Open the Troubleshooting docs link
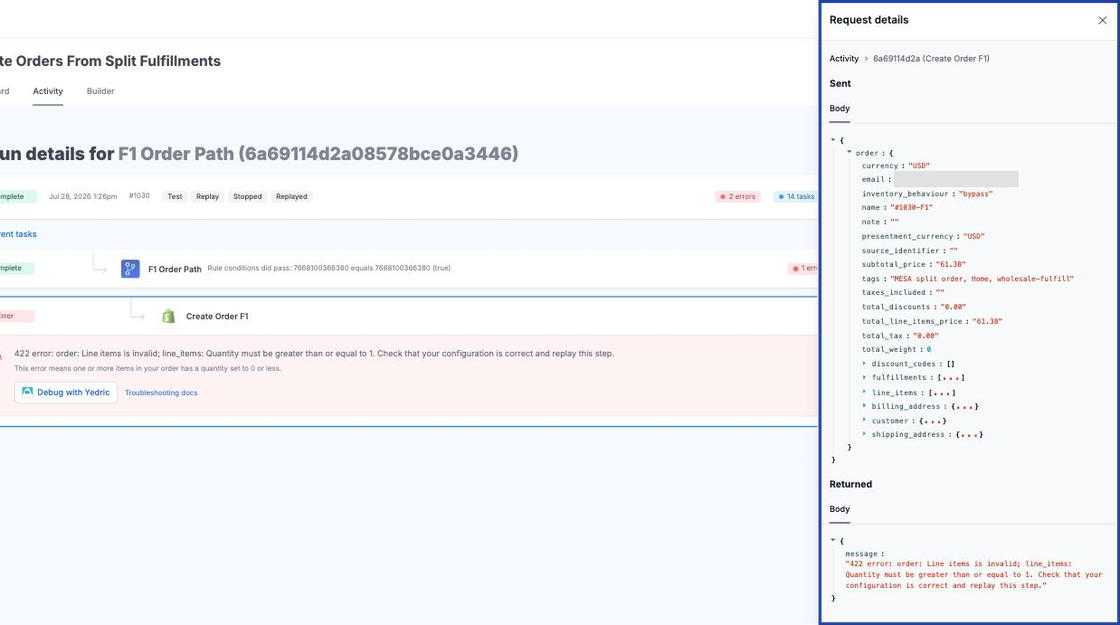Viewport: 1120px width, 625px height. (161, 393)
